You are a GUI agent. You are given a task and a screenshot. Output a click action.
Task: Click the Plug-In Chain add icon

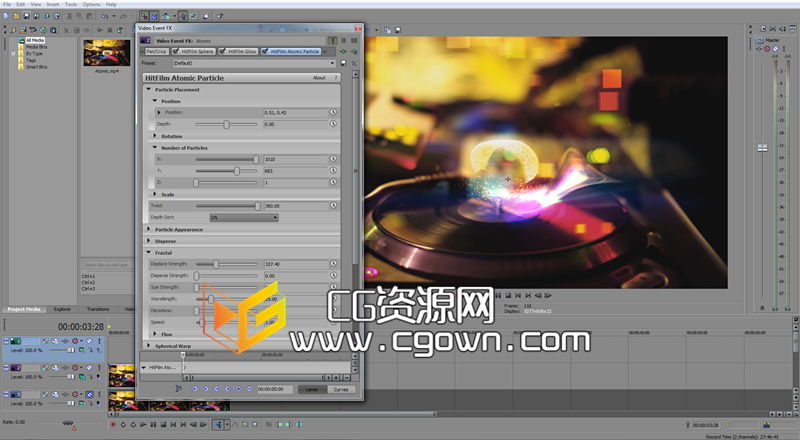point(344,52)
